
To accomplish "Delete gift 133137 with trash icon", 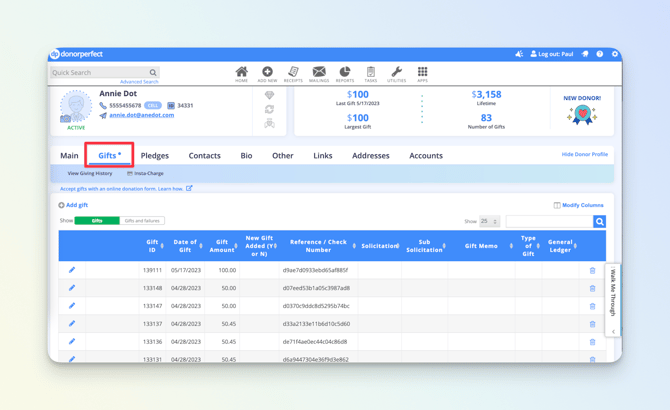I will (x=592, y=324).
